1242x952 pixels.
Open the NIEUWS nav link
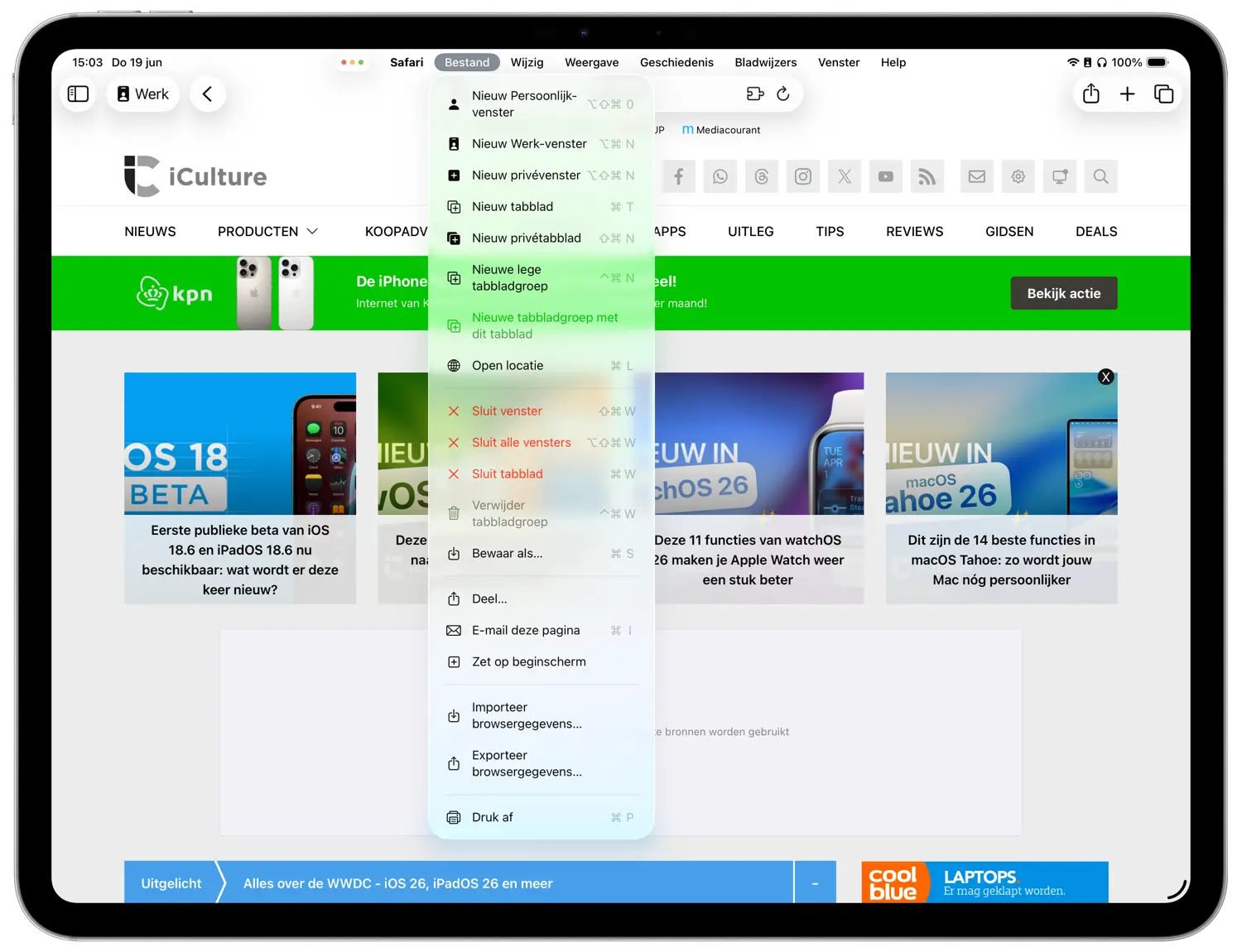tap(150, 232)
